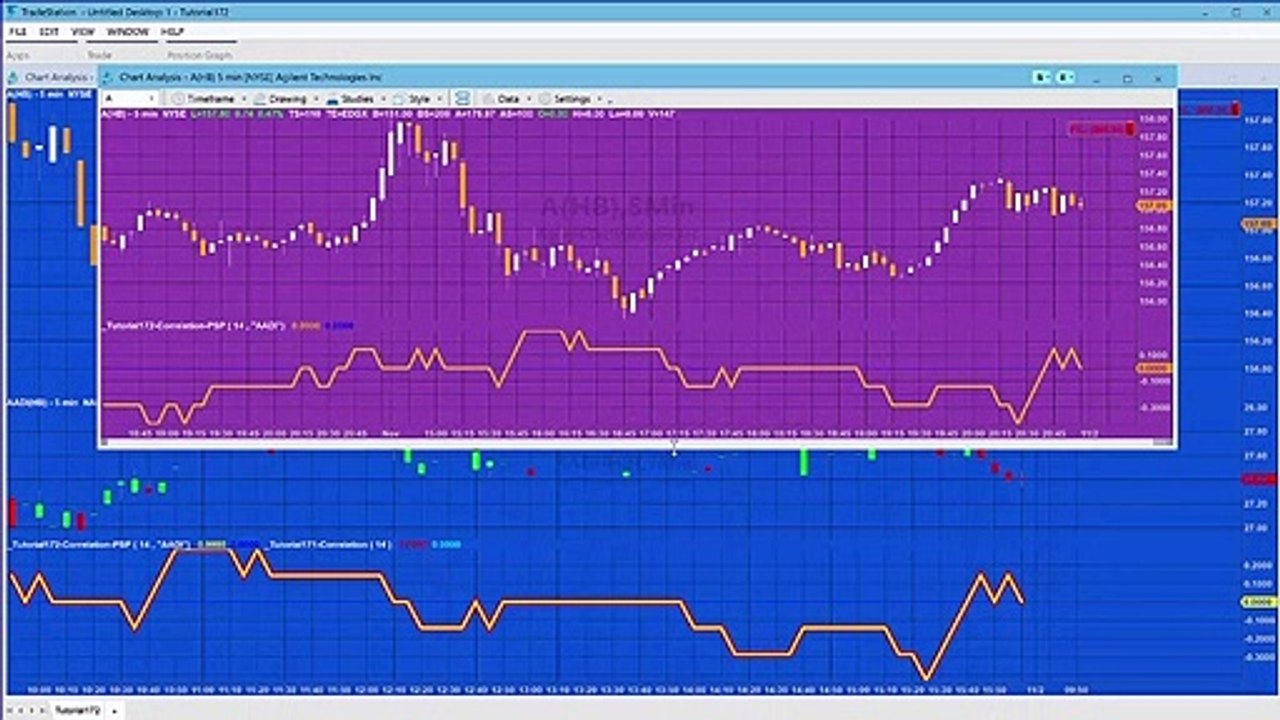Click the Settings toolbar button

coord(571,99)
